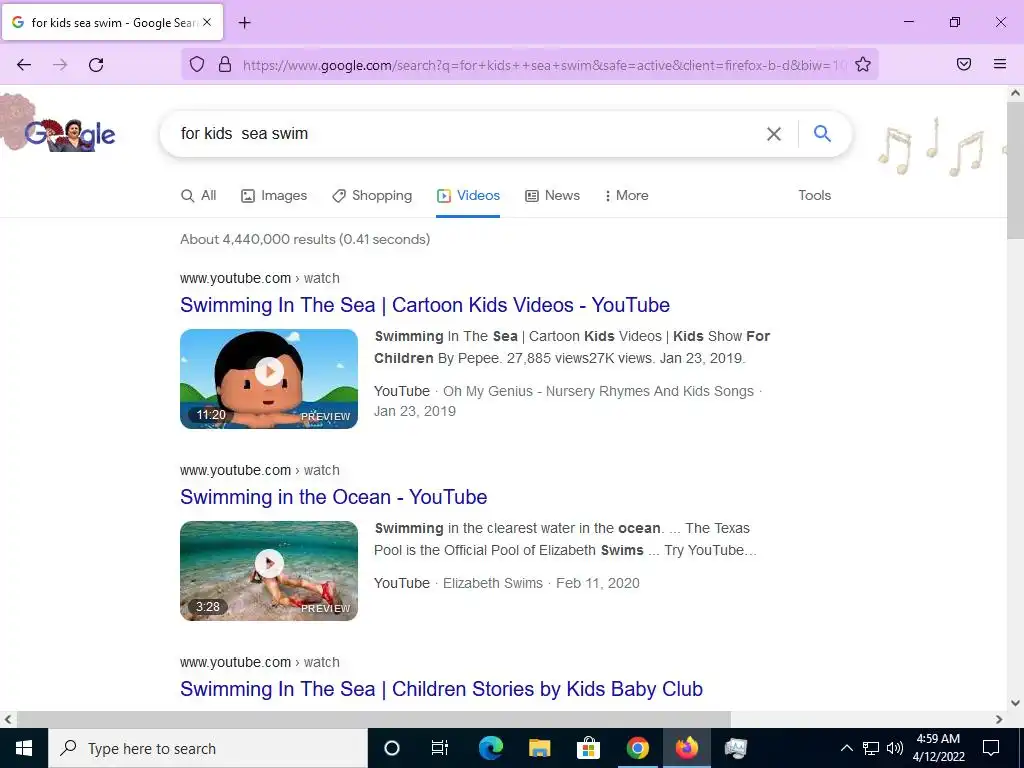
Task: Switch to the News tab
Action: click(x=552, y=195)
